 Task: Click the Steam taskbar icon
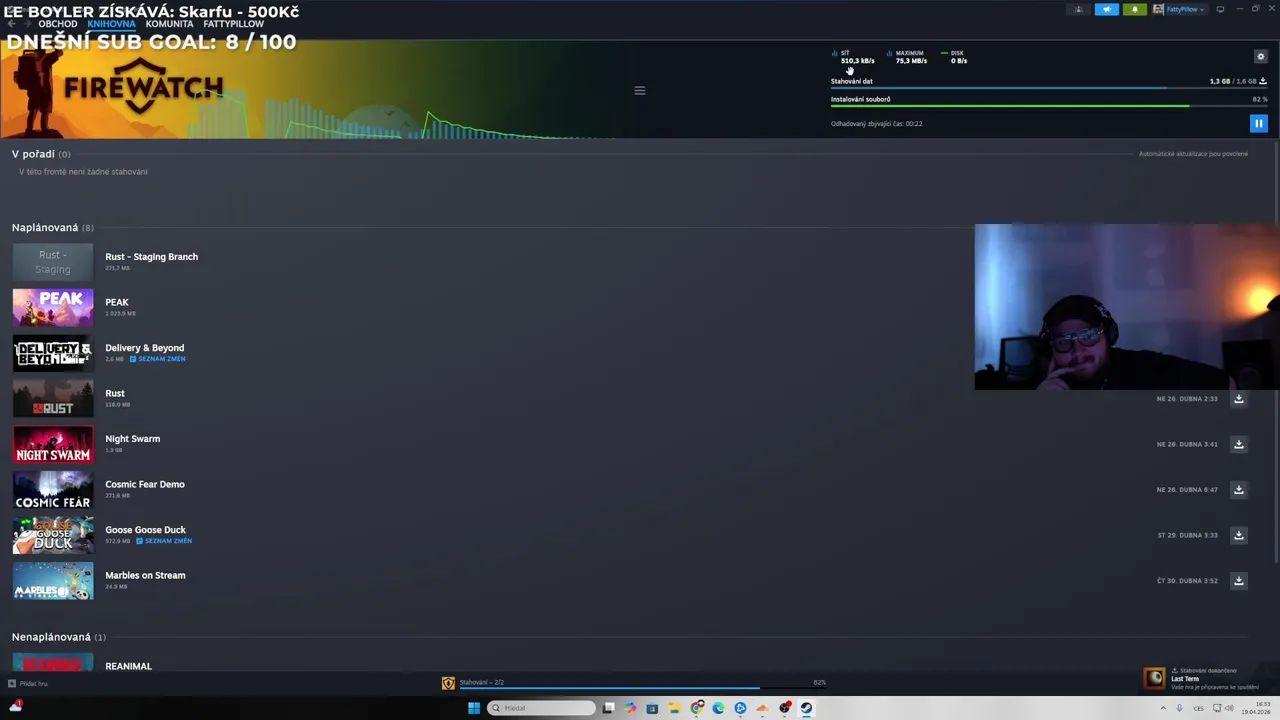click(x=806, y=708)
